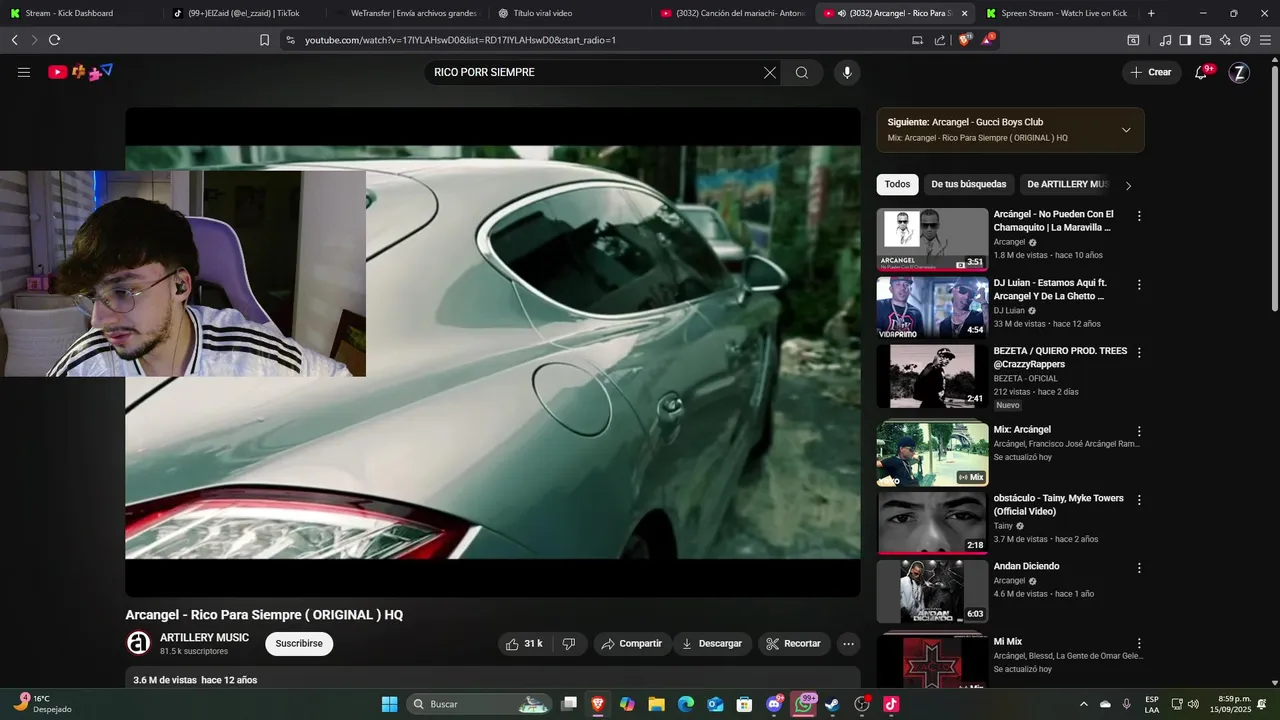Like the video with thumbs up
The image size is (1280, 720).
pyautogui.click(x=524, y=644)
